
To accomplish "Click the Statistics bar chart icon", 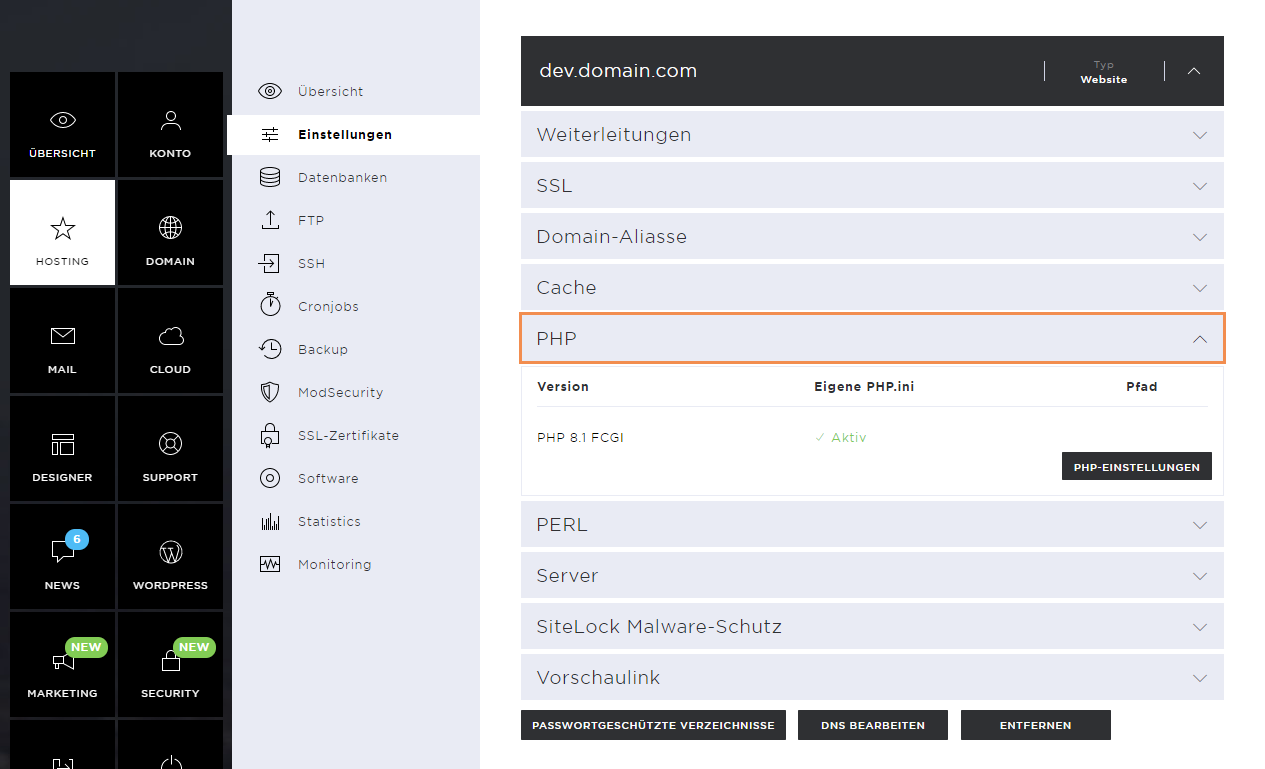I will (x=270, y=521).
